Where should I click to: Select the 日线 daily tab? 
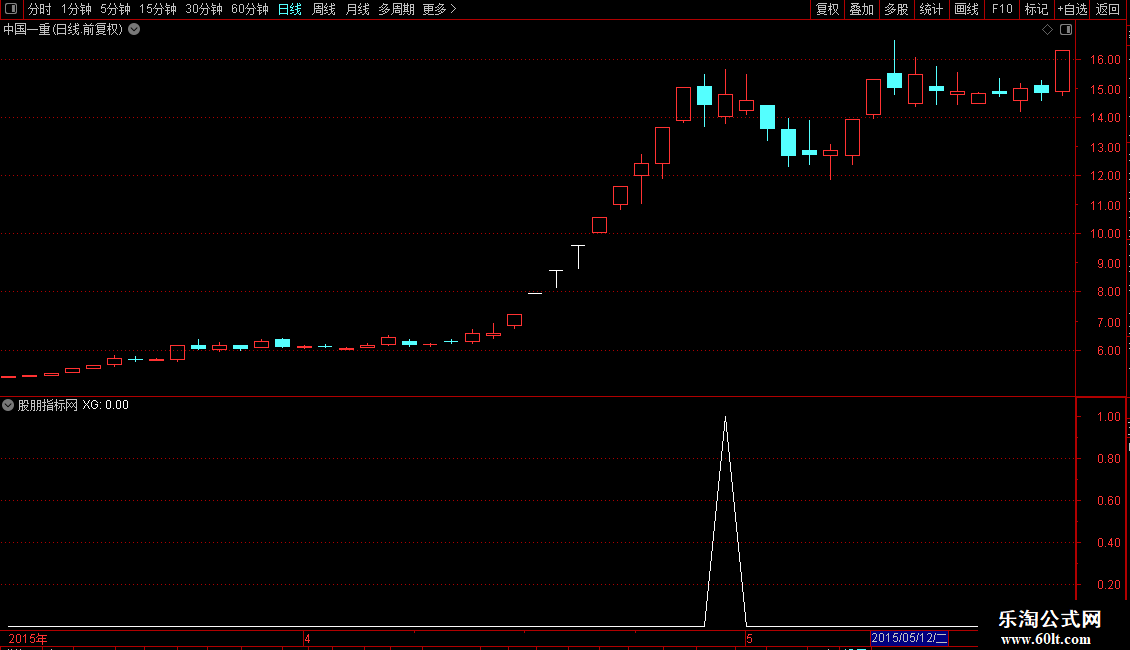tap(290, 9)
